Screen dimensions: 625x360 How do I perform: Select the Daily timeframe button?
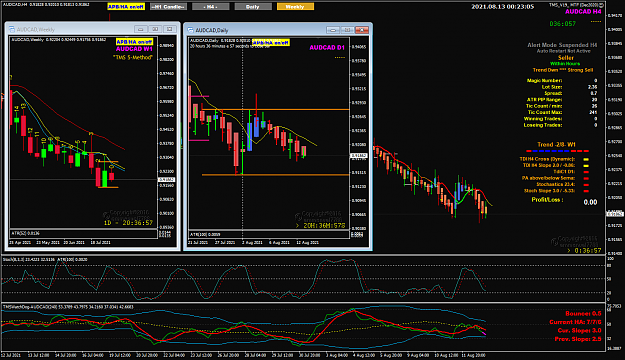pyautogui.click(x=253, y=7)
